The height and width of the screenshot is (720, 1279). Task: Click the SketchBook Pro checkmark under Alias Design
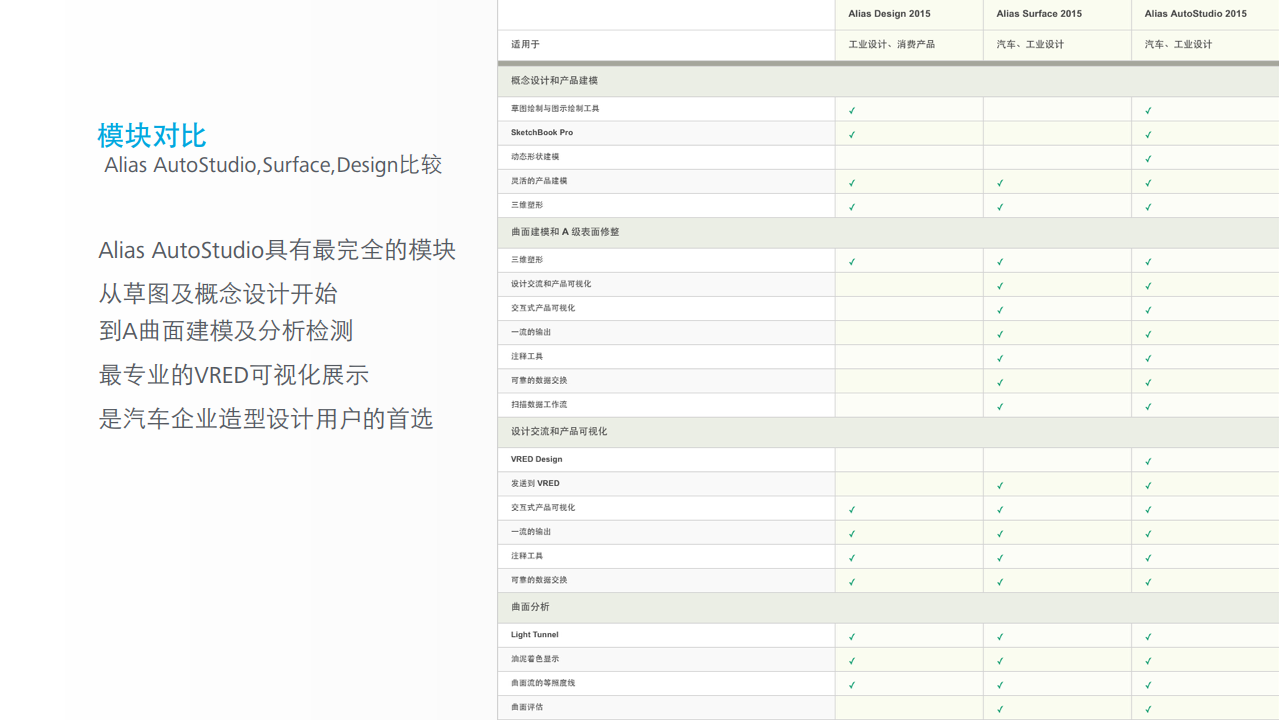point(852,134)
